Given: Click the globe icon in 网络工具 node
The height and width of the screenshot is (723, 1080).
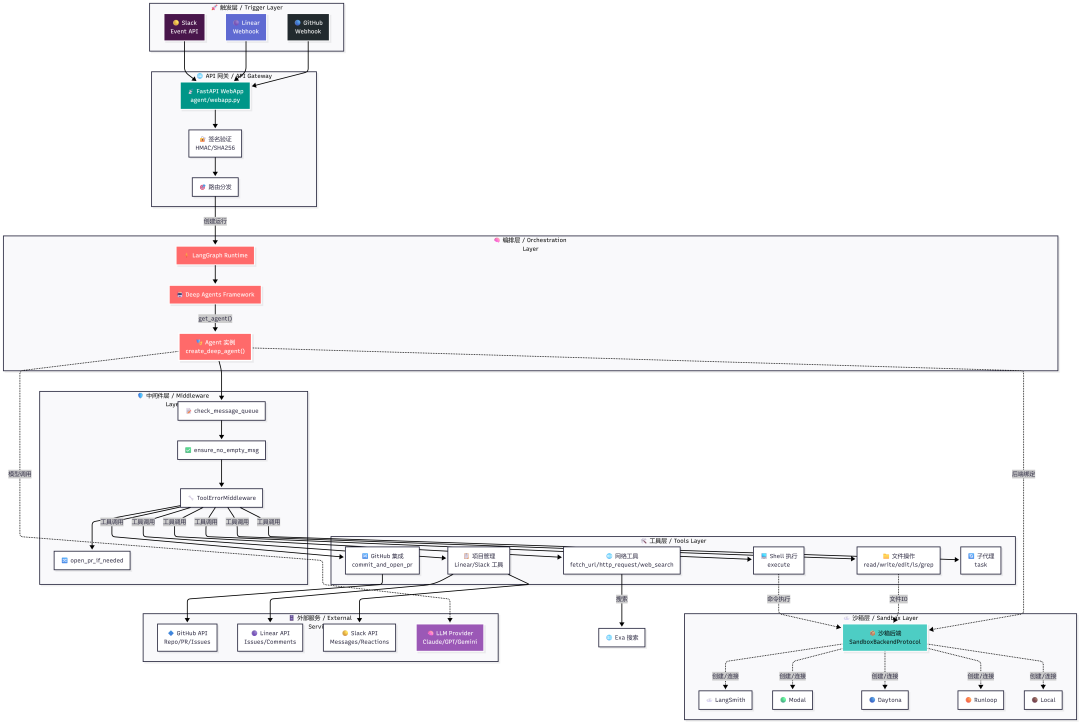Looking at the screenshot, I should pos(609,556).
